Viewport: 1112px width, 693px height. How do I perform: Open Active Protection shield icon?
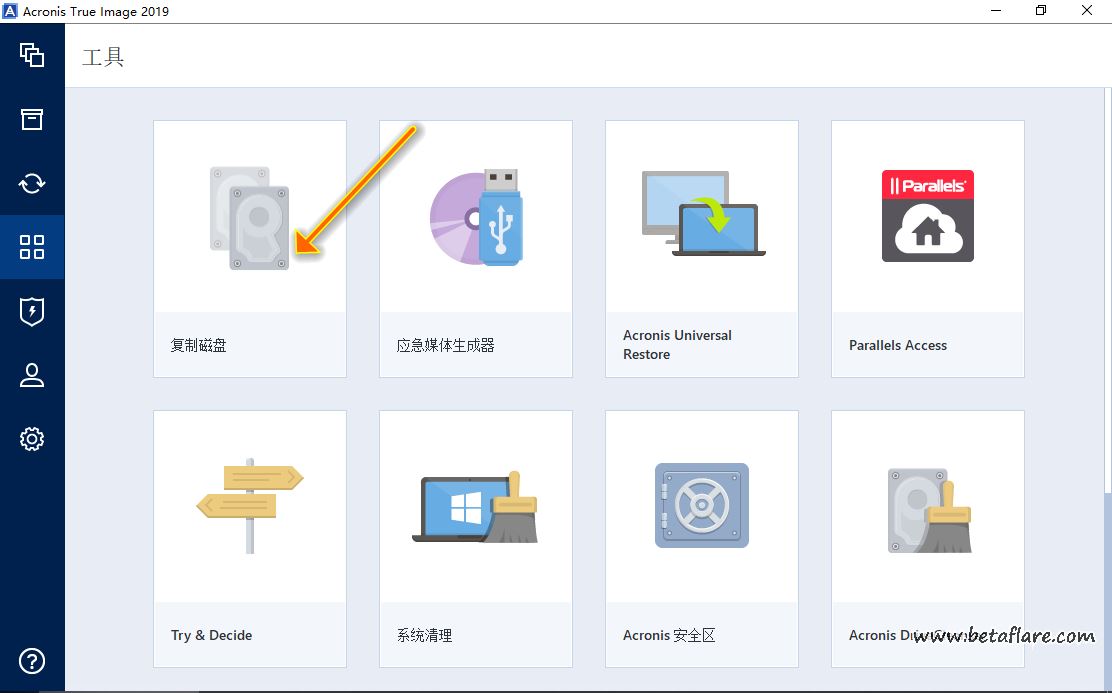point(32,311)
